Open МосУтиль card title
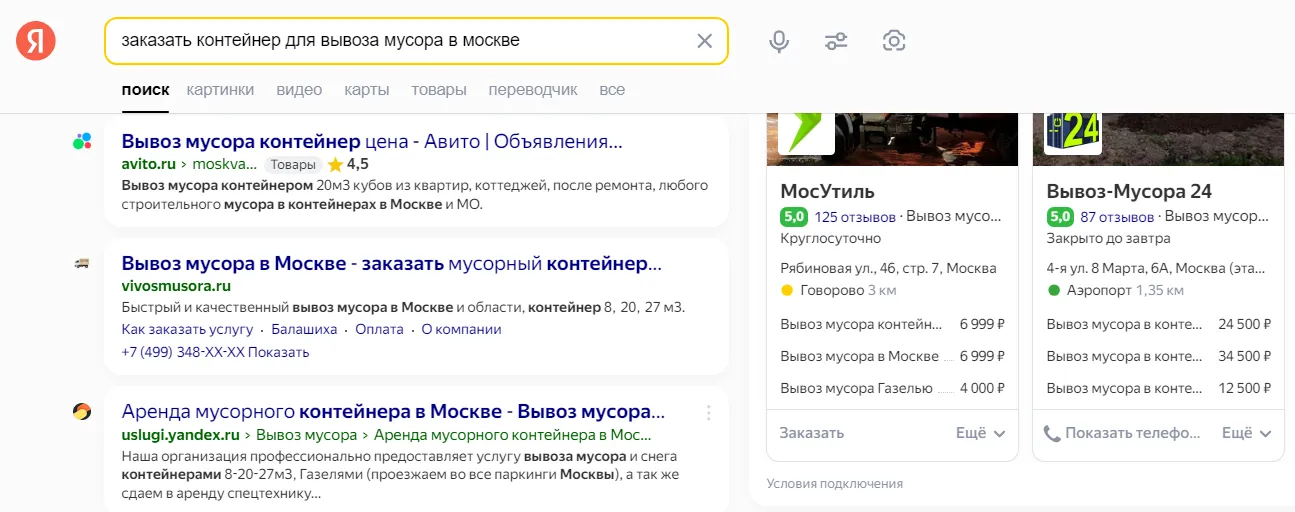The image size is (1295, 512). click(827, 191)
